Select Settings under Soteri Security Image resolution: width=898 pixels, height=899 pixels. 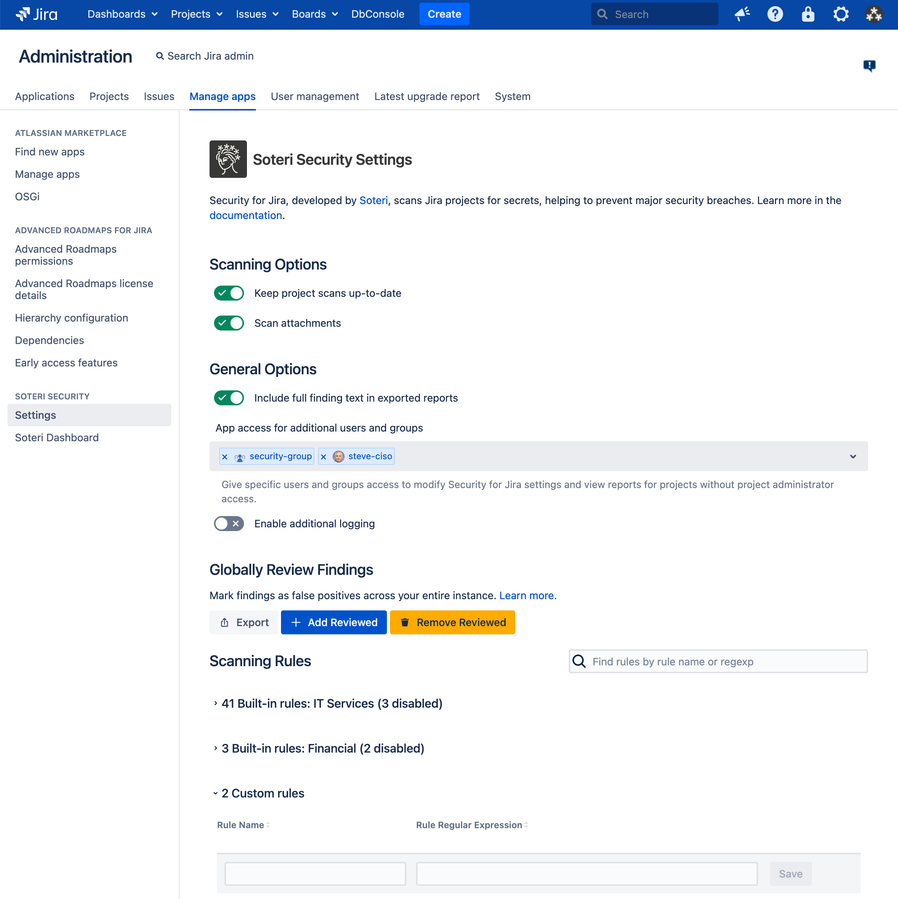pos(89,415)
